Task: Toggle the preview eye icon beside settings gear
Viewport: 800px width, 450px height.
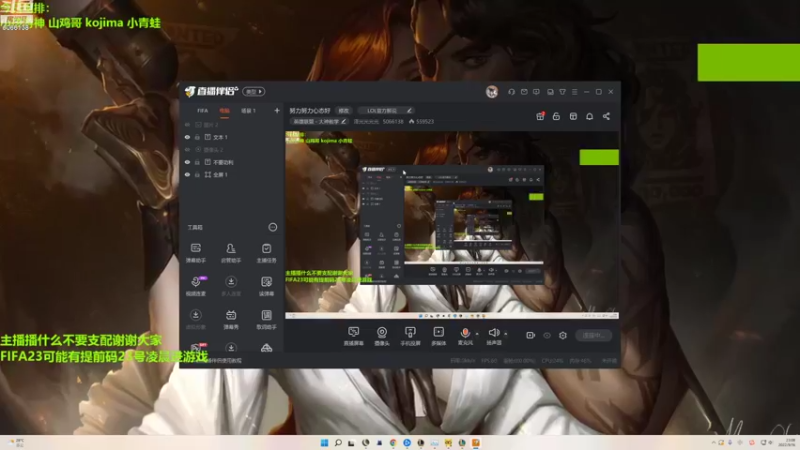Action: pyautogui.click(x=547, y=335)
